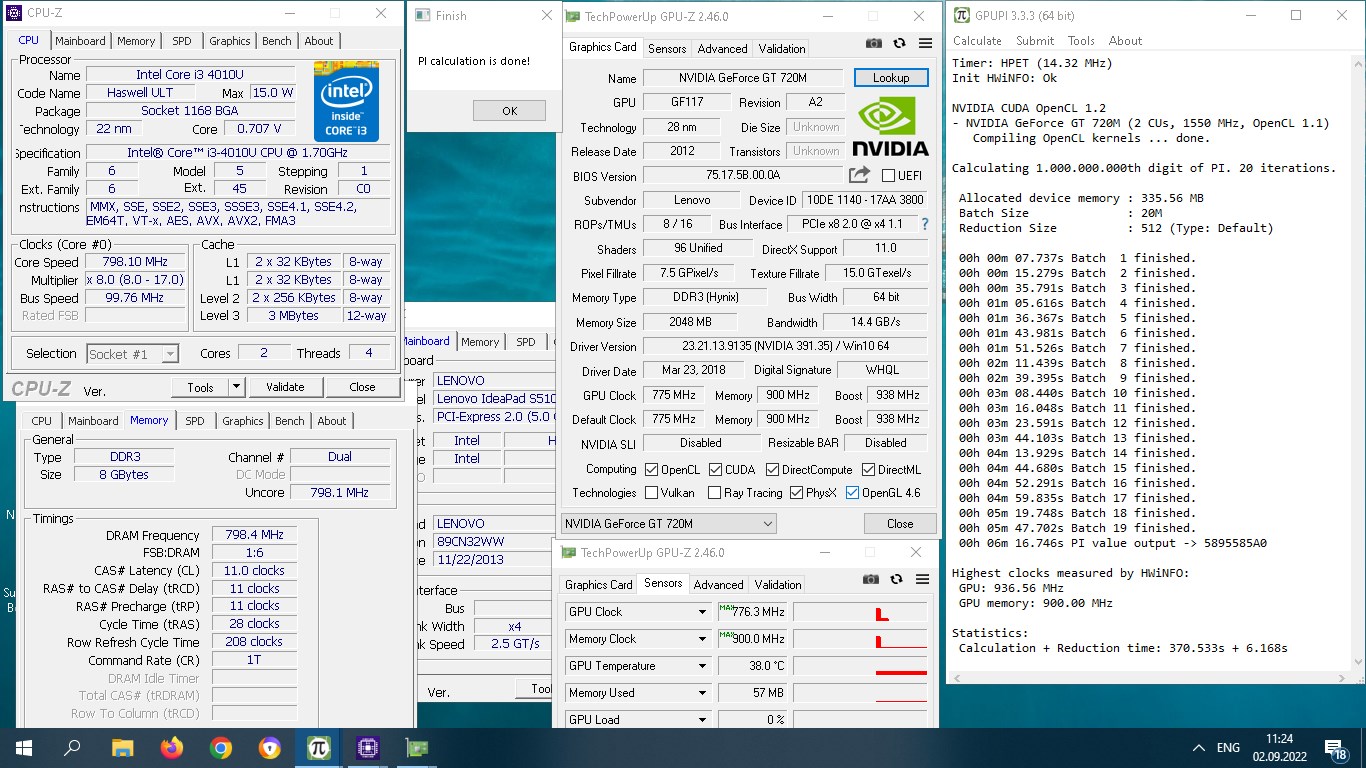Screen dimensions: 1366x768
Task: Open GPU Load sensor dropdown arrow
Action: (x=702, y=720)
